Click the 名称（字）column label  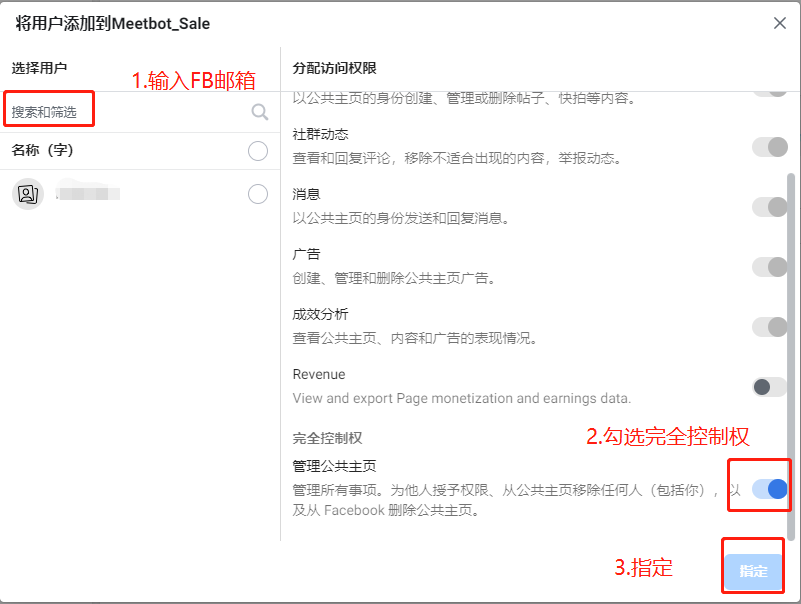[x=42, y=150]
